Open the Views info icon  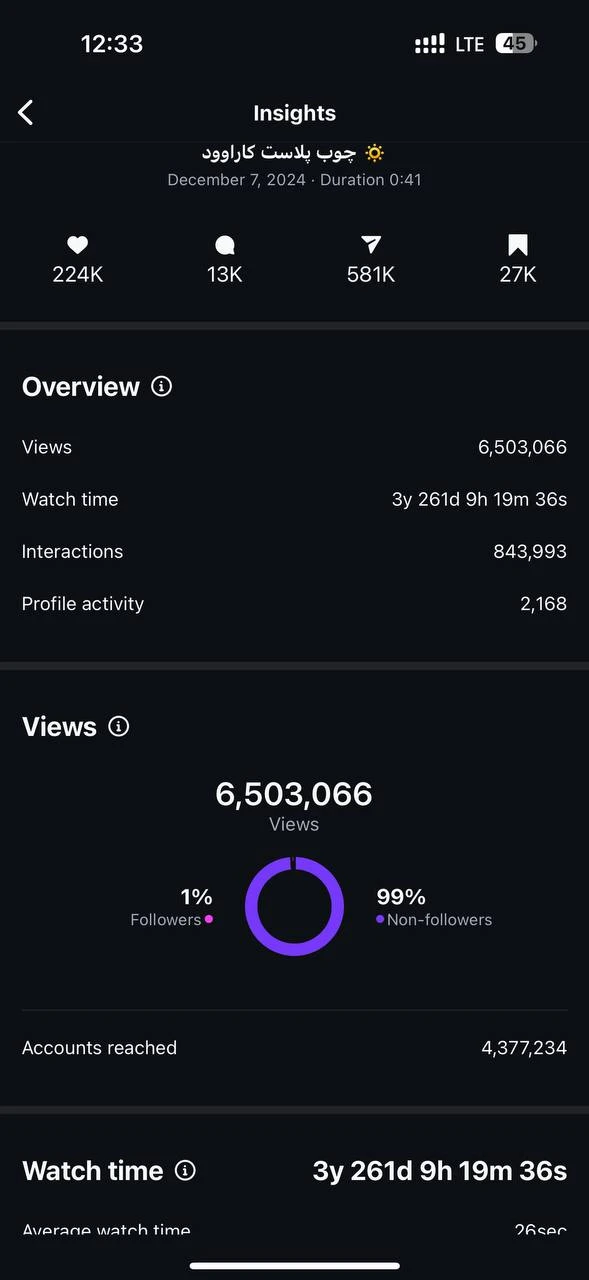point(119,726)
